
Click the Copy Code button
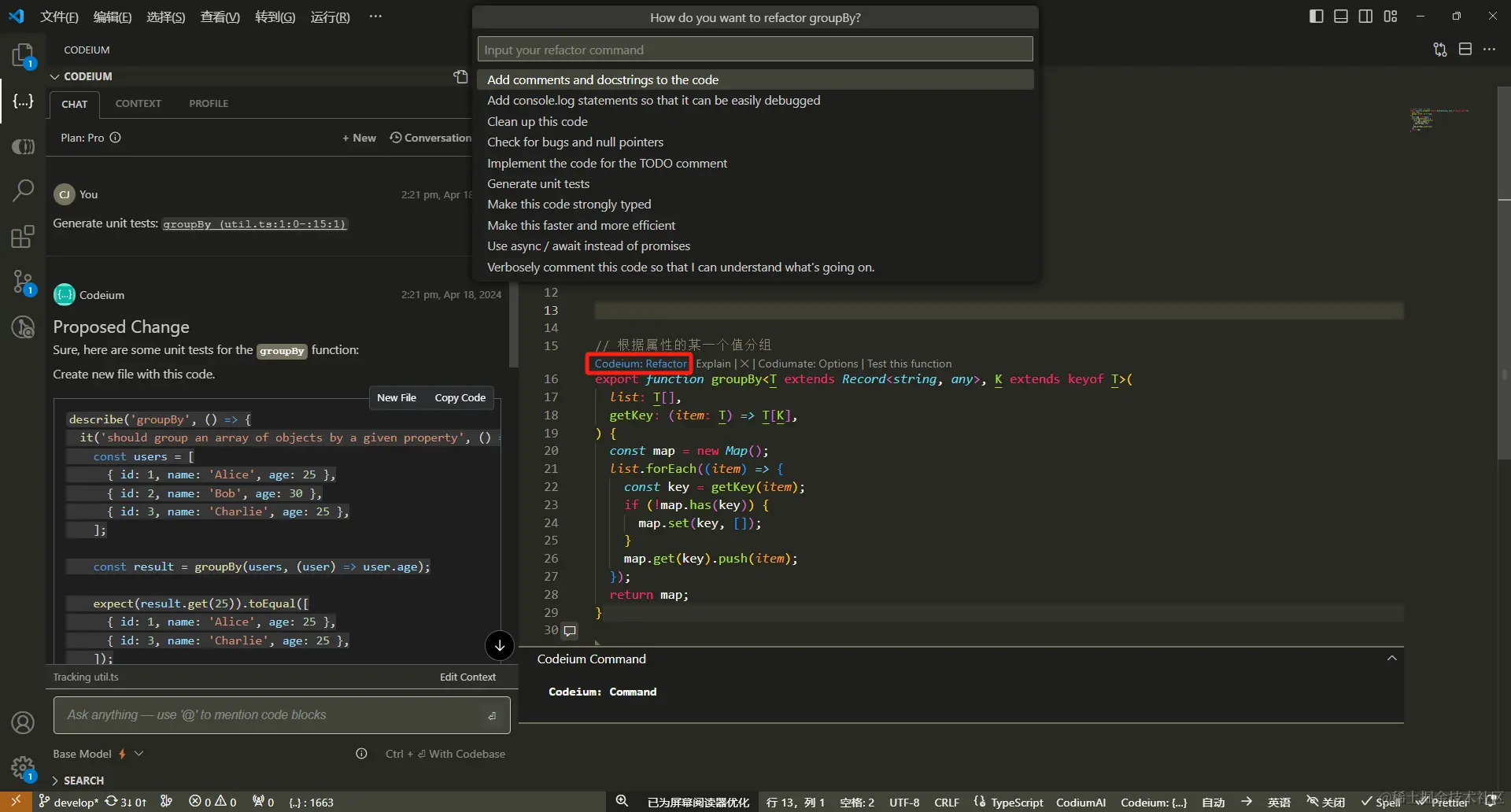pos(460,397)
